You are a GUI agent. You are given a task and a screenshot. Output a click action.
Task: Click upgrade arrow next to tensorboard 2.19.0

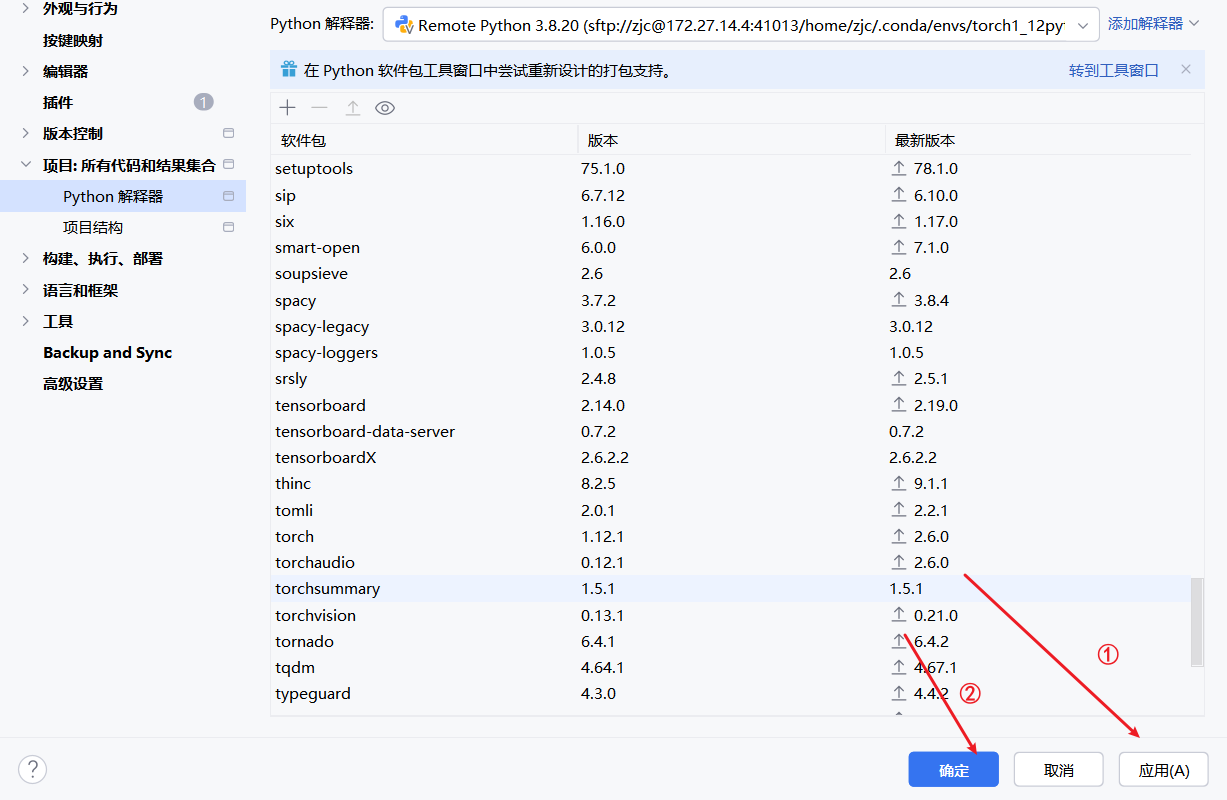click(899, 405)
